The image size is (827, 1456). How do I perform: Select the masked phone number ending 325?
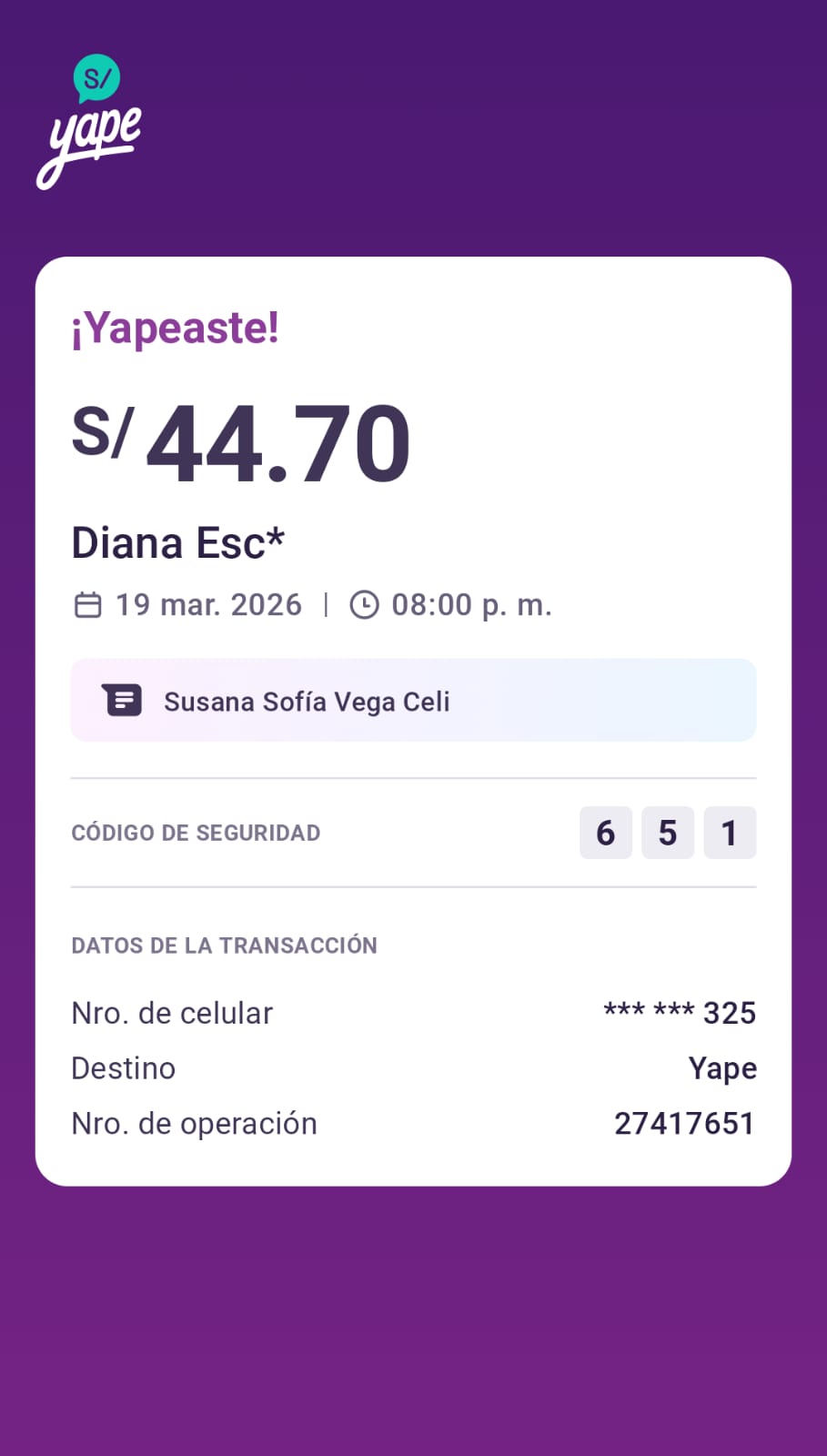pyautogui.click(x=680, y=1013)
